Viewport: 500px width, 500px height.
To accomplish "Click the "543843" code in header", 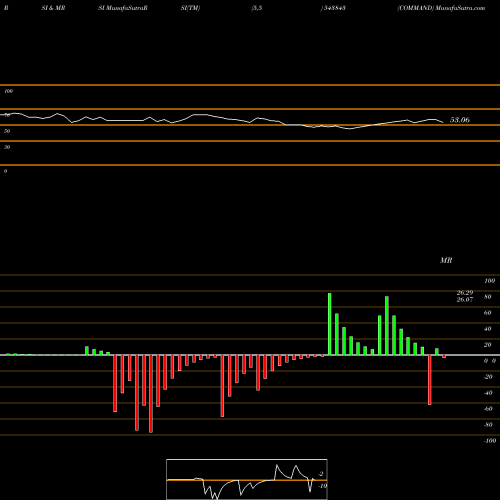I will tap(334, 8).
